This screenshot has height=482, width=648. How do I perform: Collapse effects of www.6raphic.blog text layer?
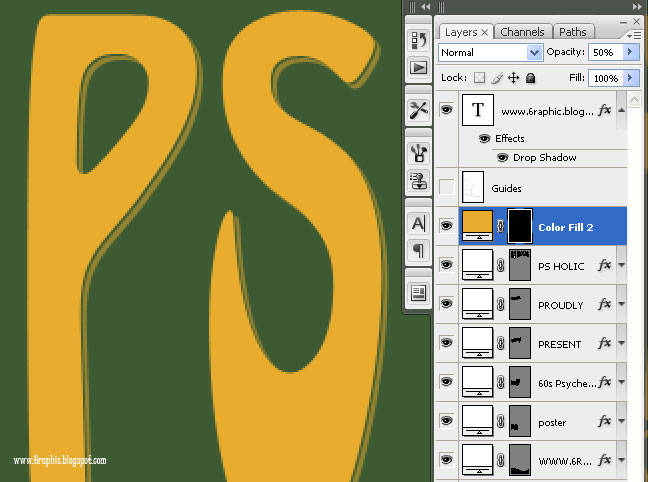coord(622,110)
